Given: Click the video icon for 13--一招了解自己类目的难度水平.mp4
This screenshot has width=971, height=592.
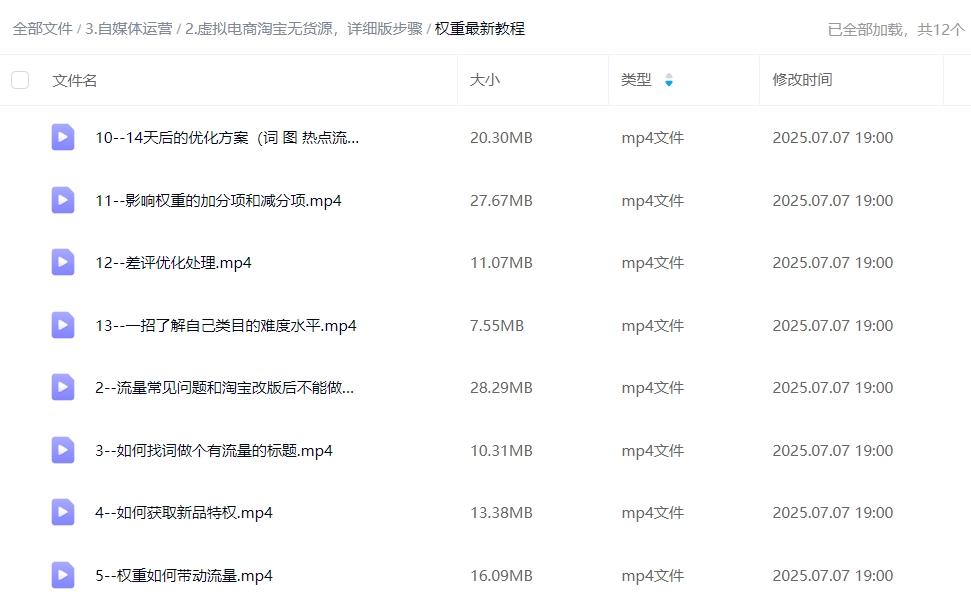Looking at the screenshot, I should tap(63, 325).
